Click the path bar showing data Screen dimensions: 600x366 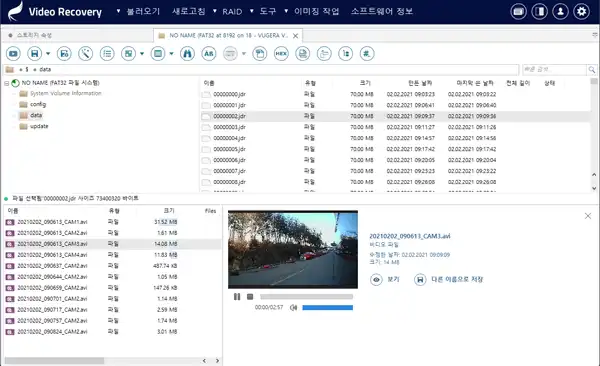click(x=261, y=70)
